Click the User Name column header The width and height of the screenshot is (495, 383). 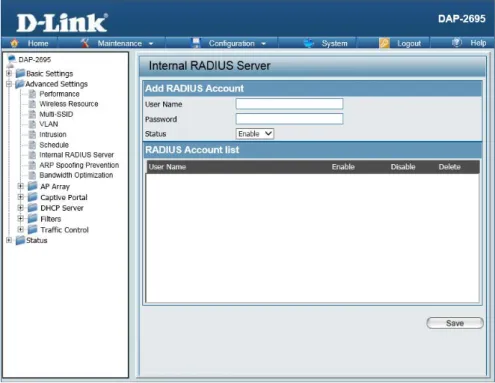pyautogui.click(x=167, y=167)
